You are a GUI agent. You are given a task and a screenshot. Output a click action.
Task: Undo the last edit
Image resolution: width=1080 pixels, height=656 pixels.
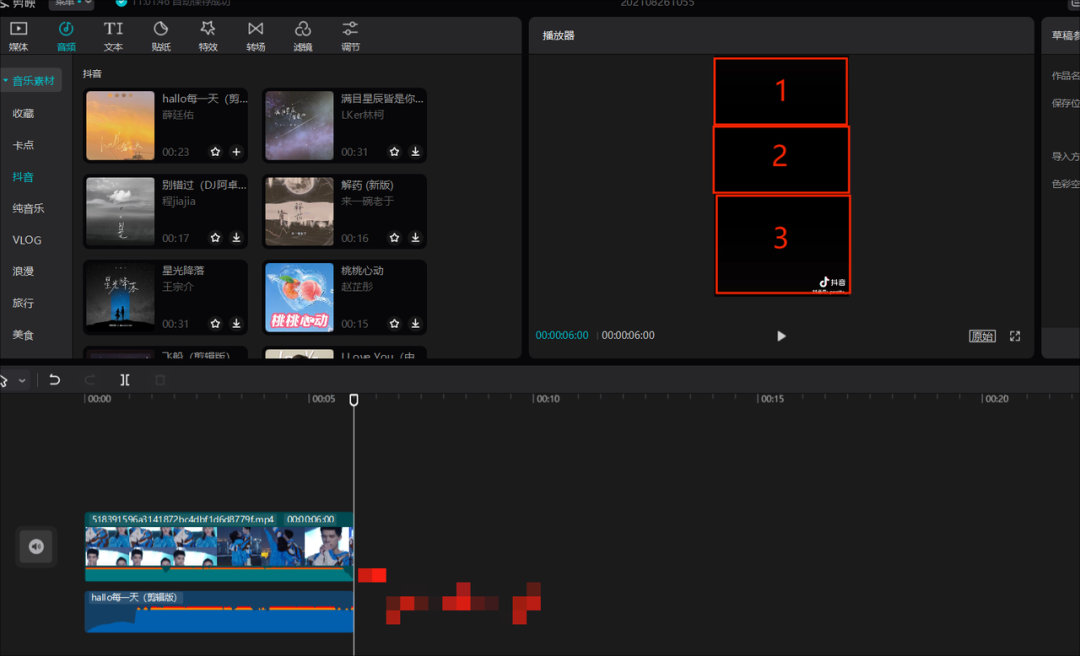54,380
